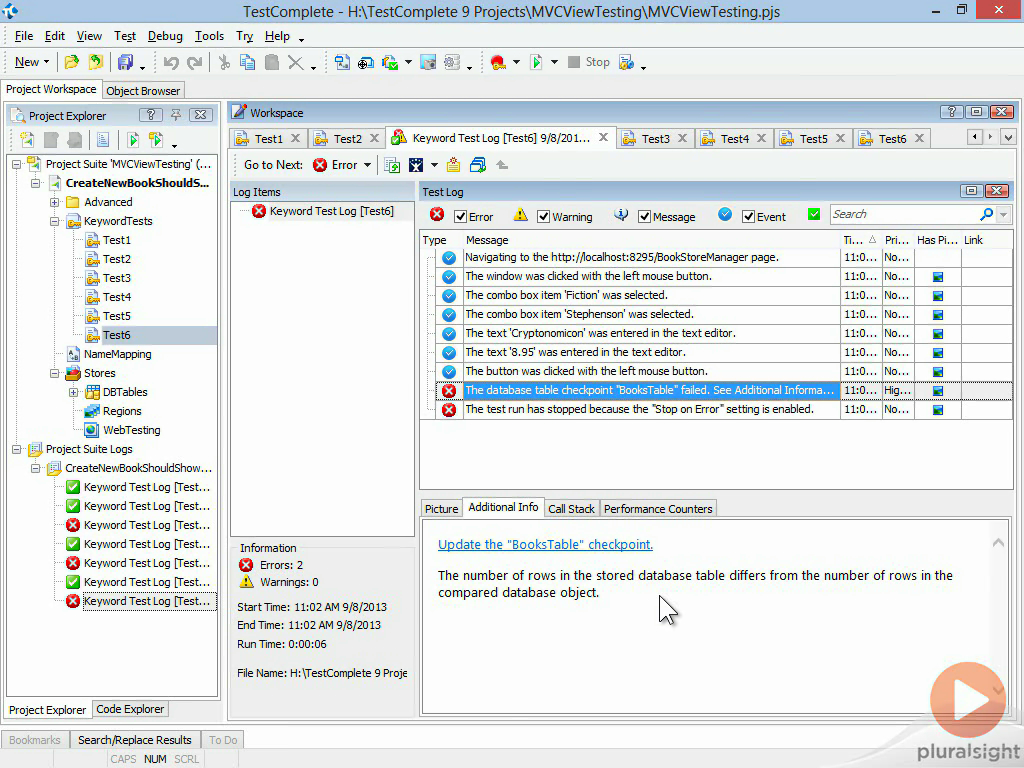Click picture icon for BooksTable checkpoint failed row
This screenshot has height=768, width=1024.
938,391
